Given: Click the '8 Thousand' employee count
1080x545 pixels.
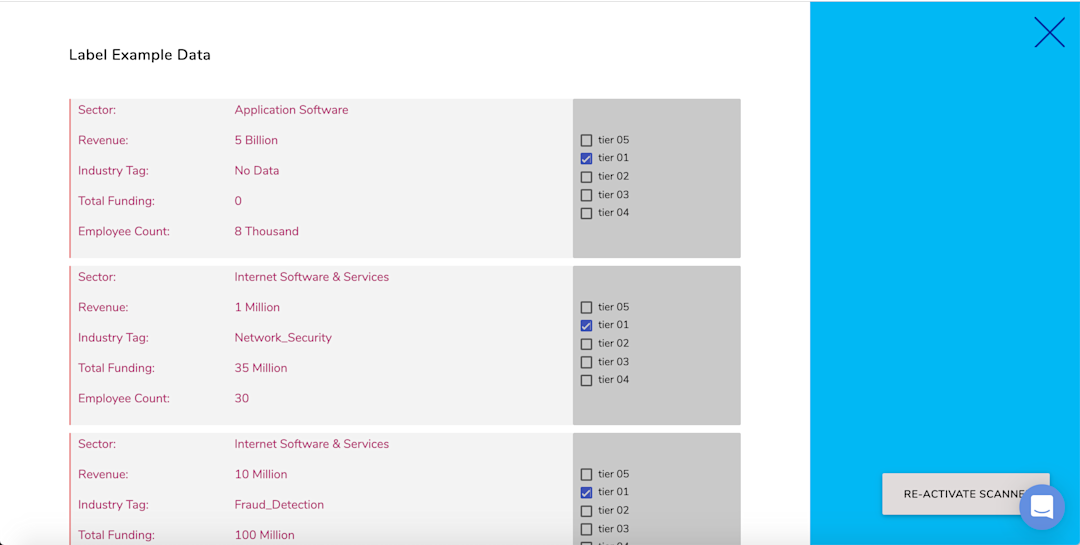Looking at the screenshot, I should pyautogui.click(x=267, y=232).
